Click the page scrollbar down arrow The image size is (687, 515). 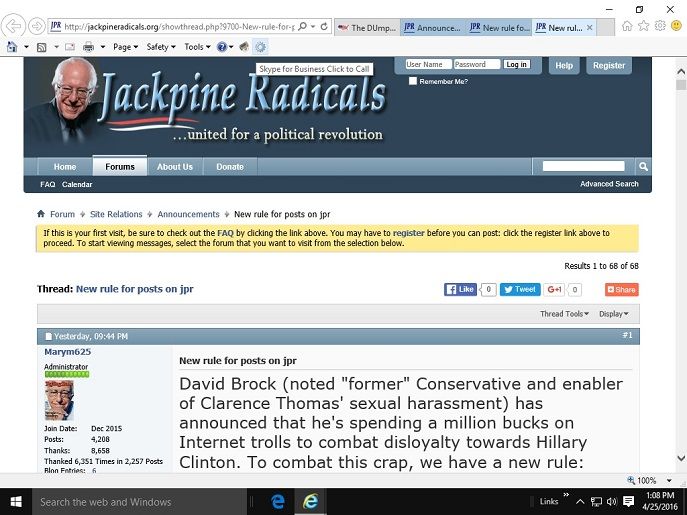tap(681, 458)
